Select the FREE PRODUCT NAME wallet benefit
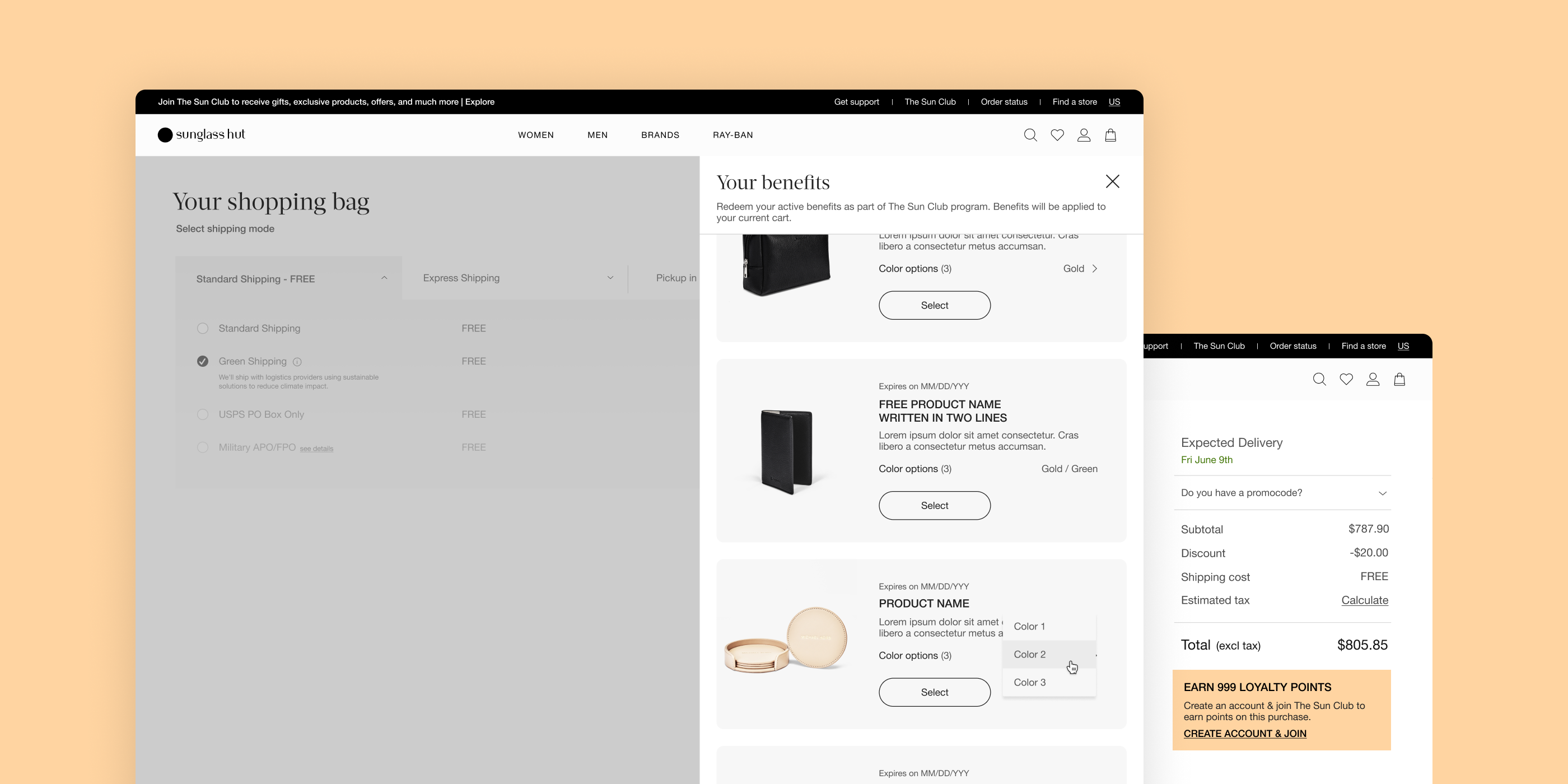This screenshot has width=1568, height=784. tap(934, 505)
